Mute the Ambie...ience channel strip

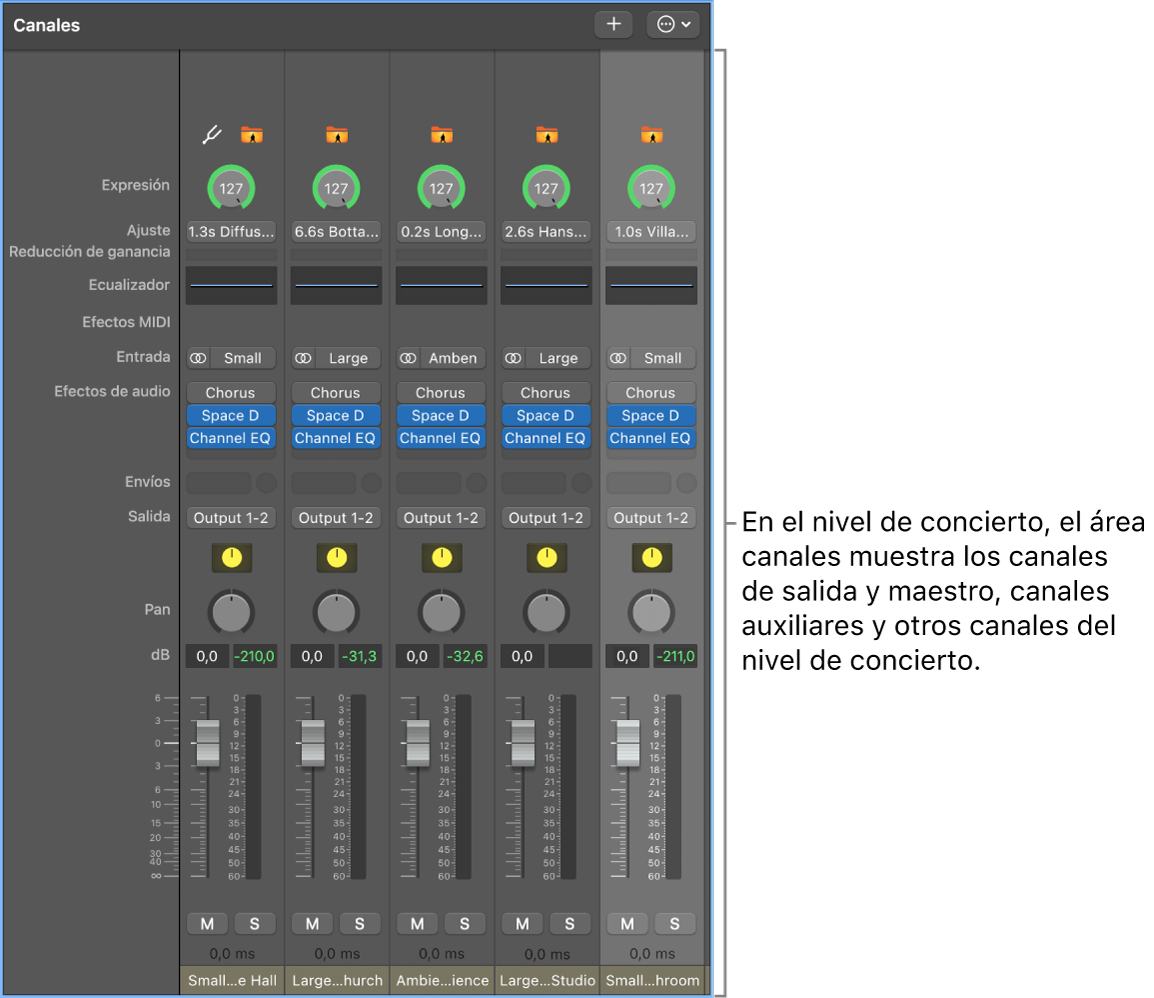417,924
